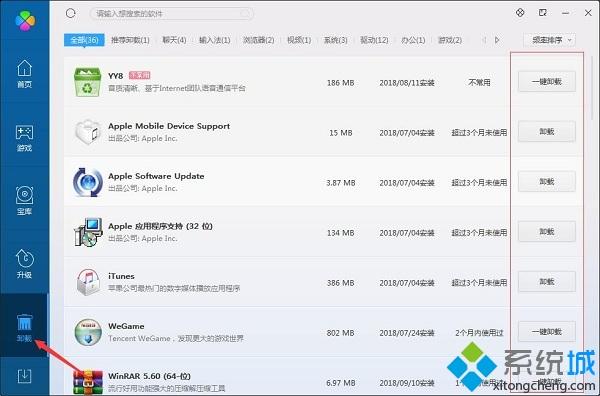Click the Tencent WeGame description text
Viewport: 600px width, 396px height.
click(x=176, y=338)
